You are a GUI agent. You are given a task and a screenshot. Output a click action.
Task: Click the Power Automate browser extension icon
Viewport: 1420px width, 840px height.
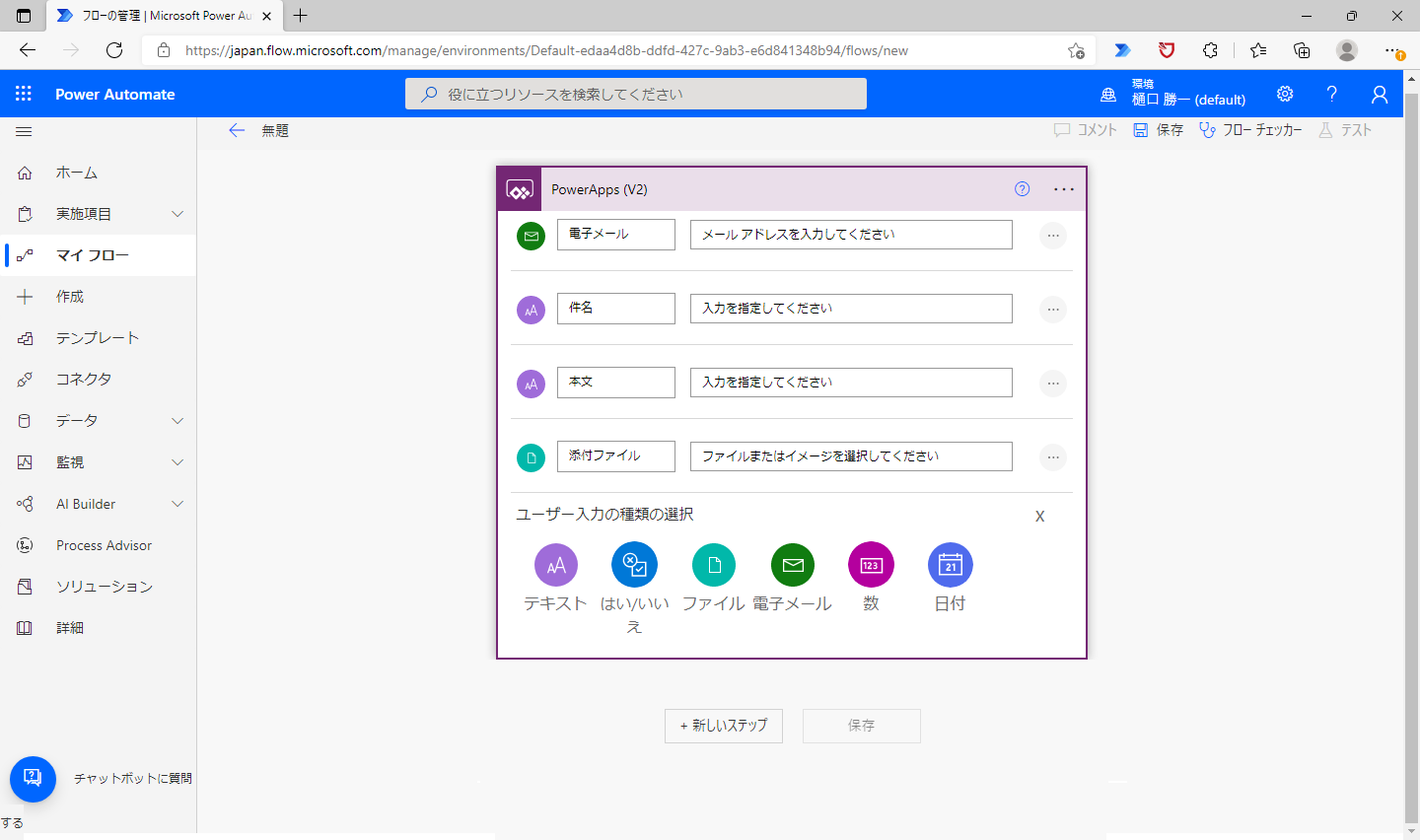(x=1122, y=50)
